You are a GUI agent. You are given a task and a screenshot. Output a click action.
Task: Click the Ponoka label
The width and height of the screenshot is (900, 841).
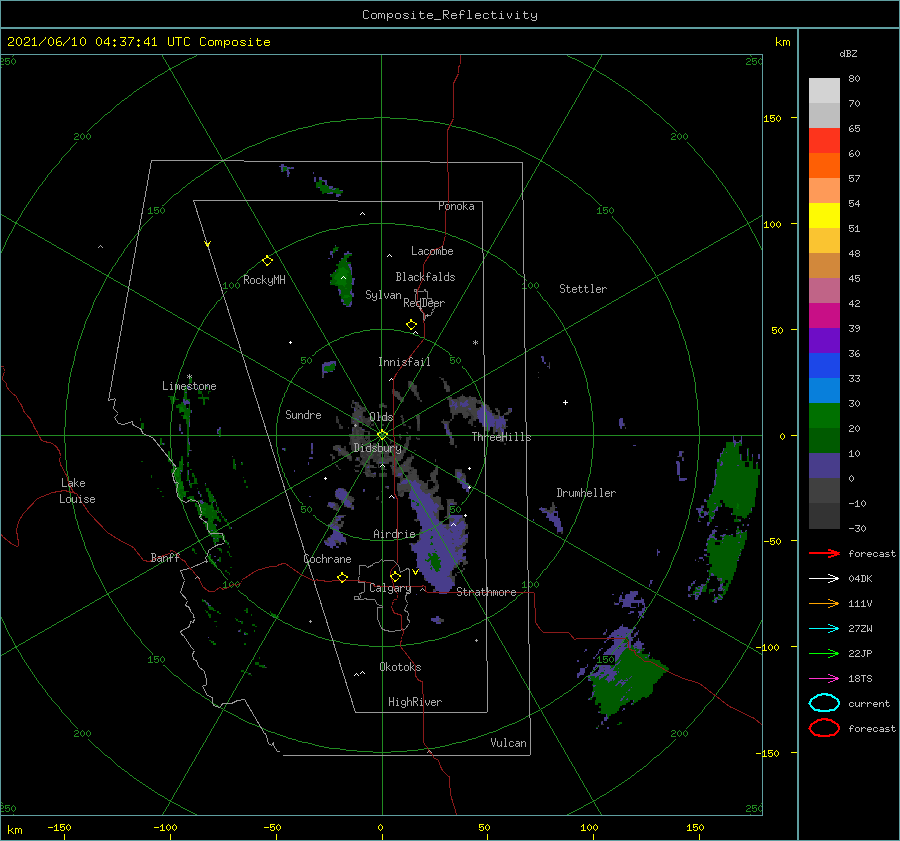(x=456, y=206)
